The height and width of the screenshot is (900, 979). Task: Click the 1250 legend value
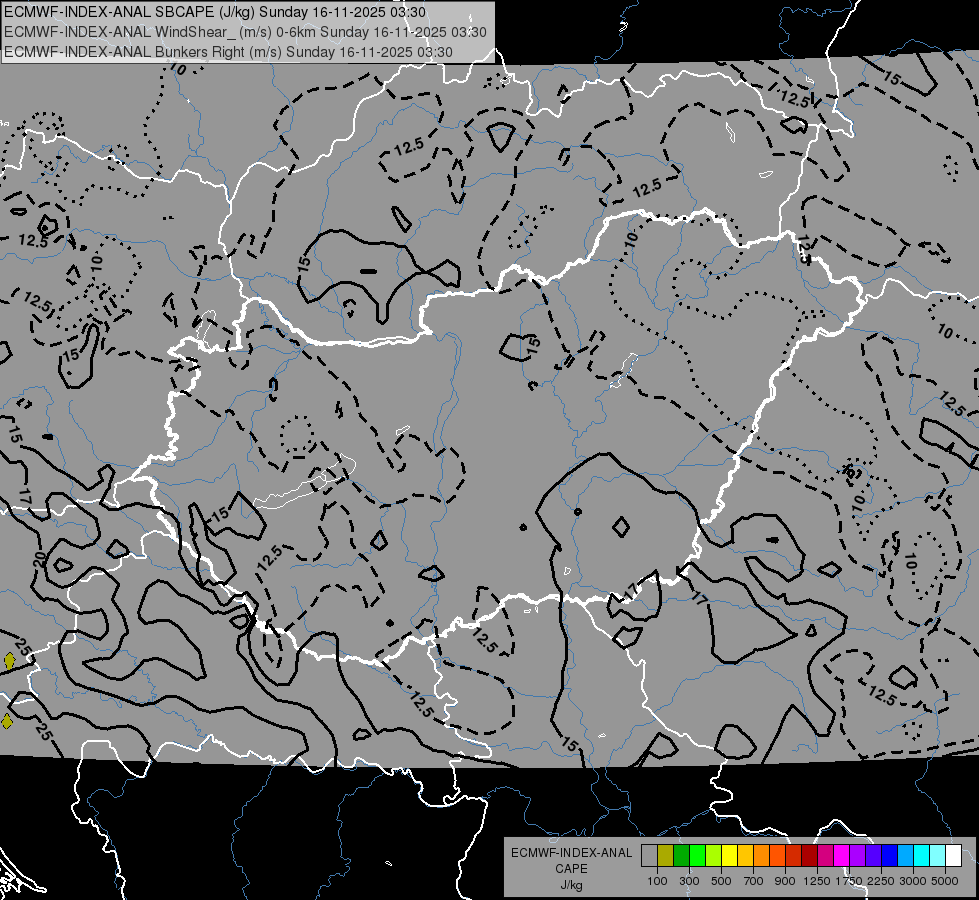tap(817, 881)
